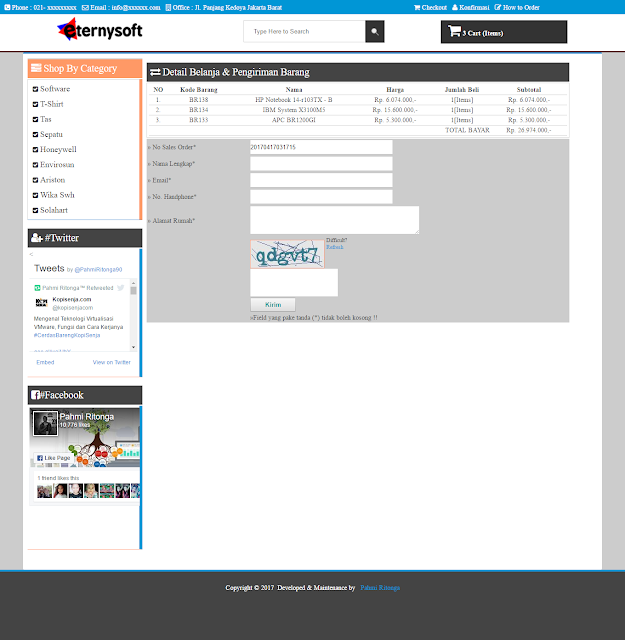The image size is (625, 640).
Task: Focus the Type Here to Search field
Action: tap(304, 31)
